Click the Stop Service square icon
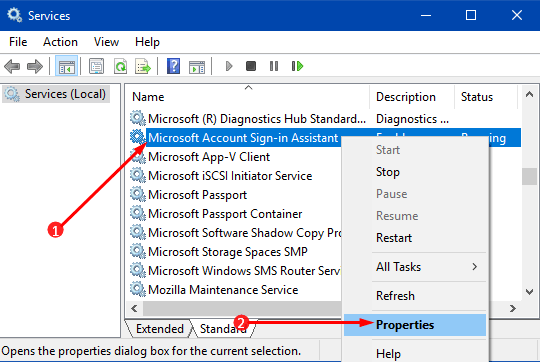 coord(251,66)
